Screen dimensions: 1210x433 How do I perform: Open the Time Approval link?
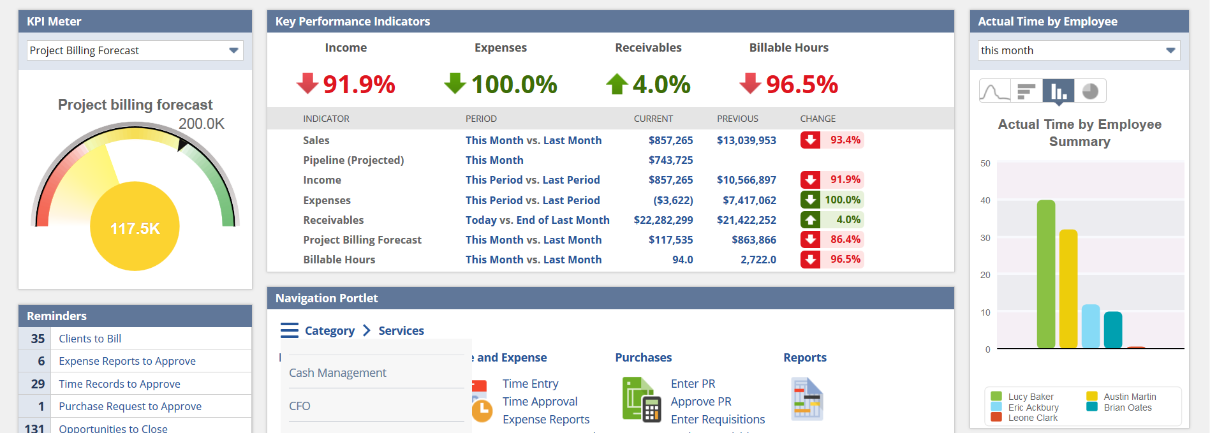pos(540,402)
